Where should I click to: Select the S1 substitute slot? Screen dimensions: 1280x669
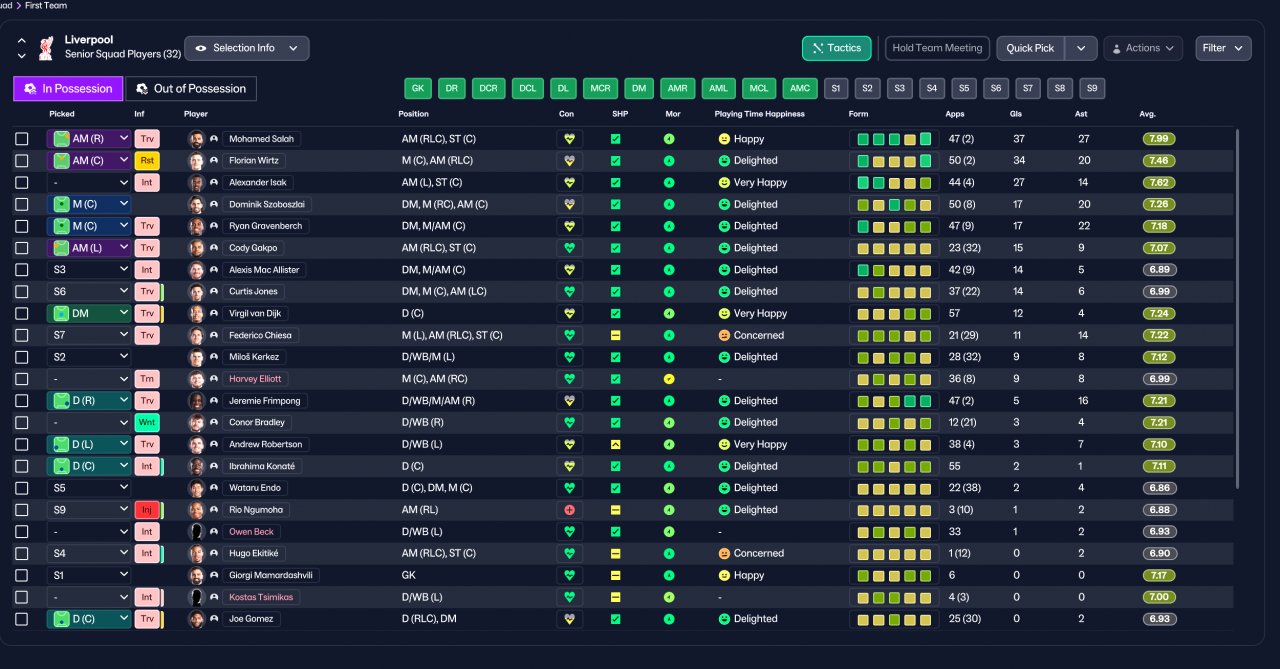(x=836, y=89)
